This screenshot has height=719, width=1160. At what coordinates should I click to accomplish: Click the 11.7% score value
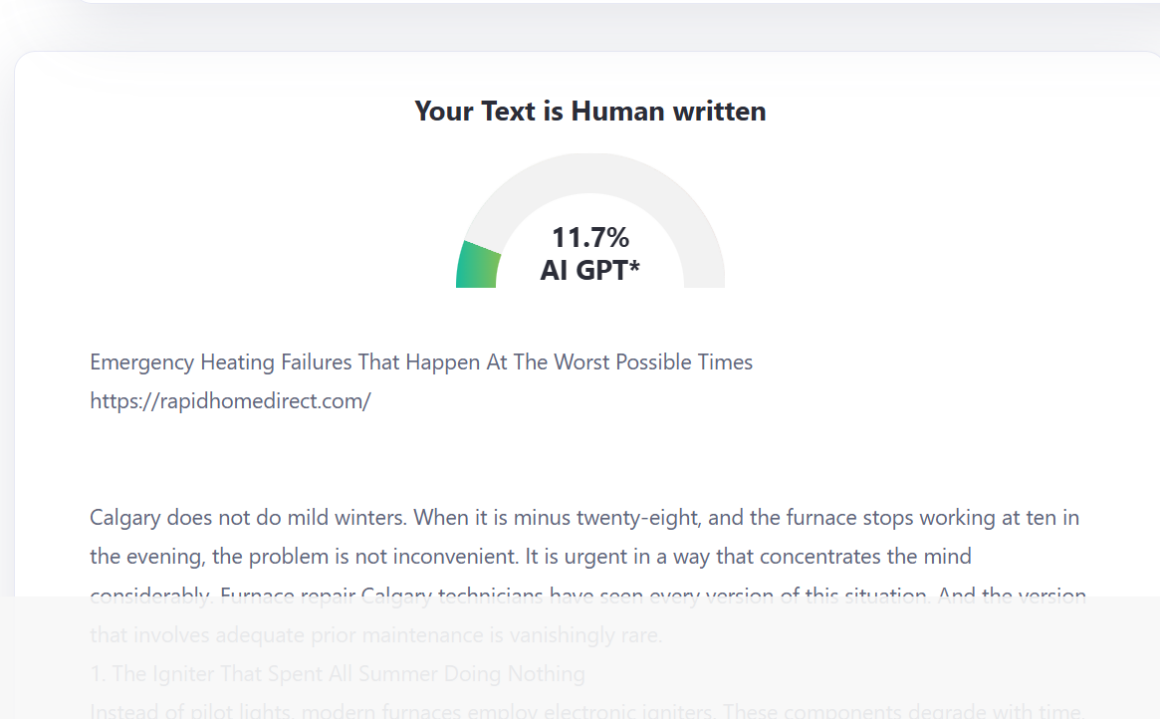coord(590,238)
